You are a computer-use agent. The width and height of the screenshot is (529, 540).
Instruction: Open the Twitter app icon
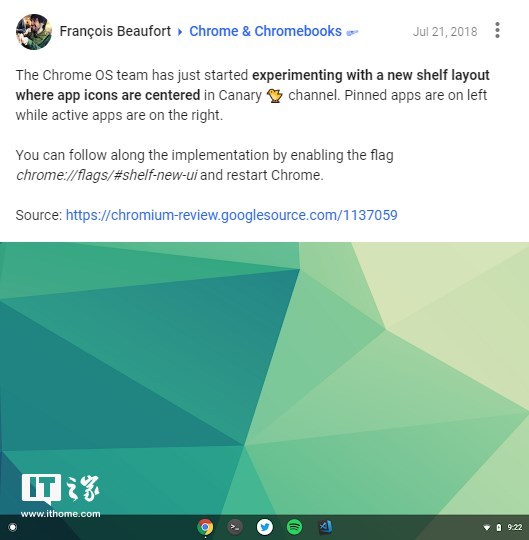[x=265, y=527]
